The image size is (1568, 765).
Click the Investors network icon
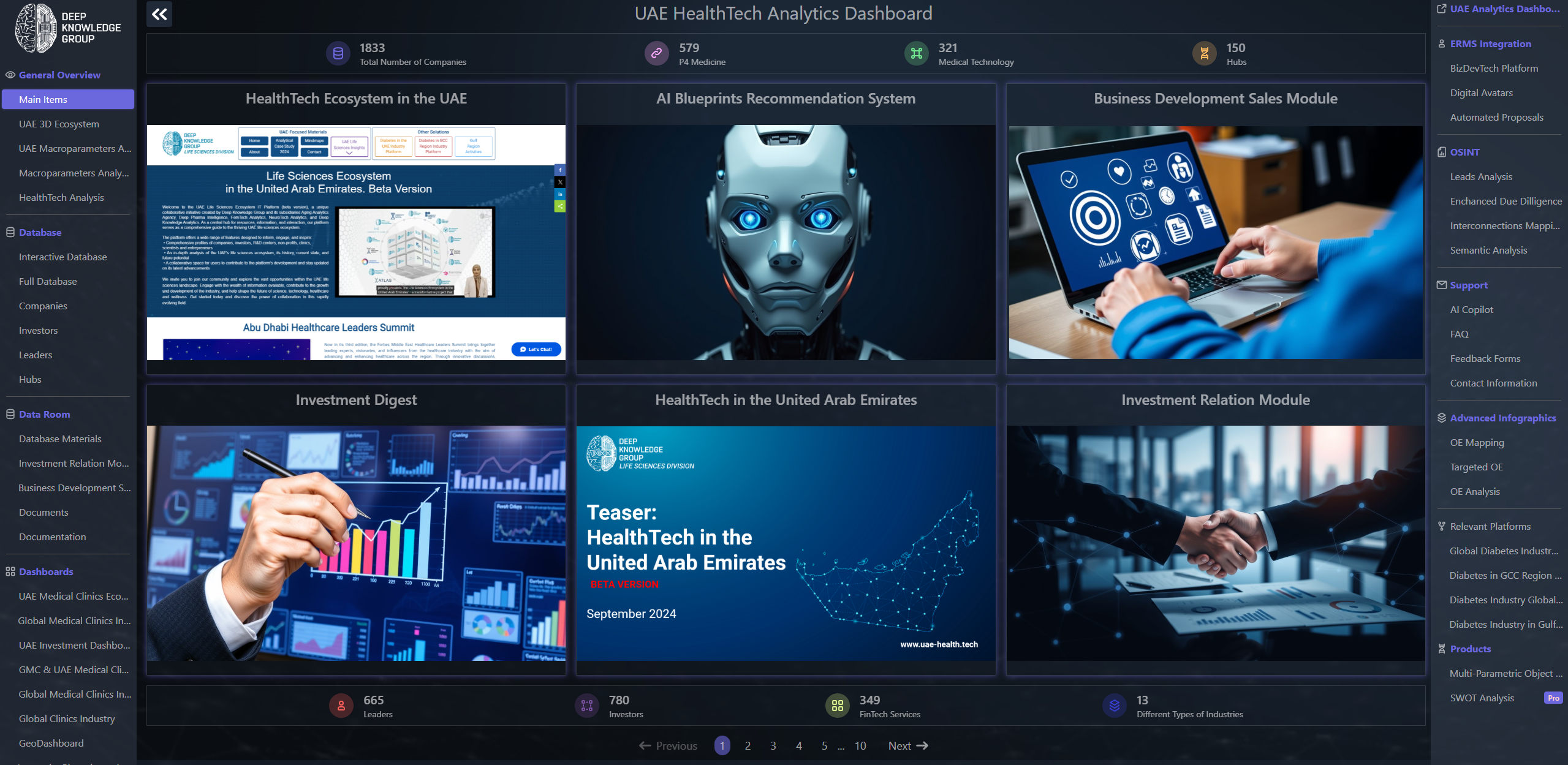pos(586,706)
